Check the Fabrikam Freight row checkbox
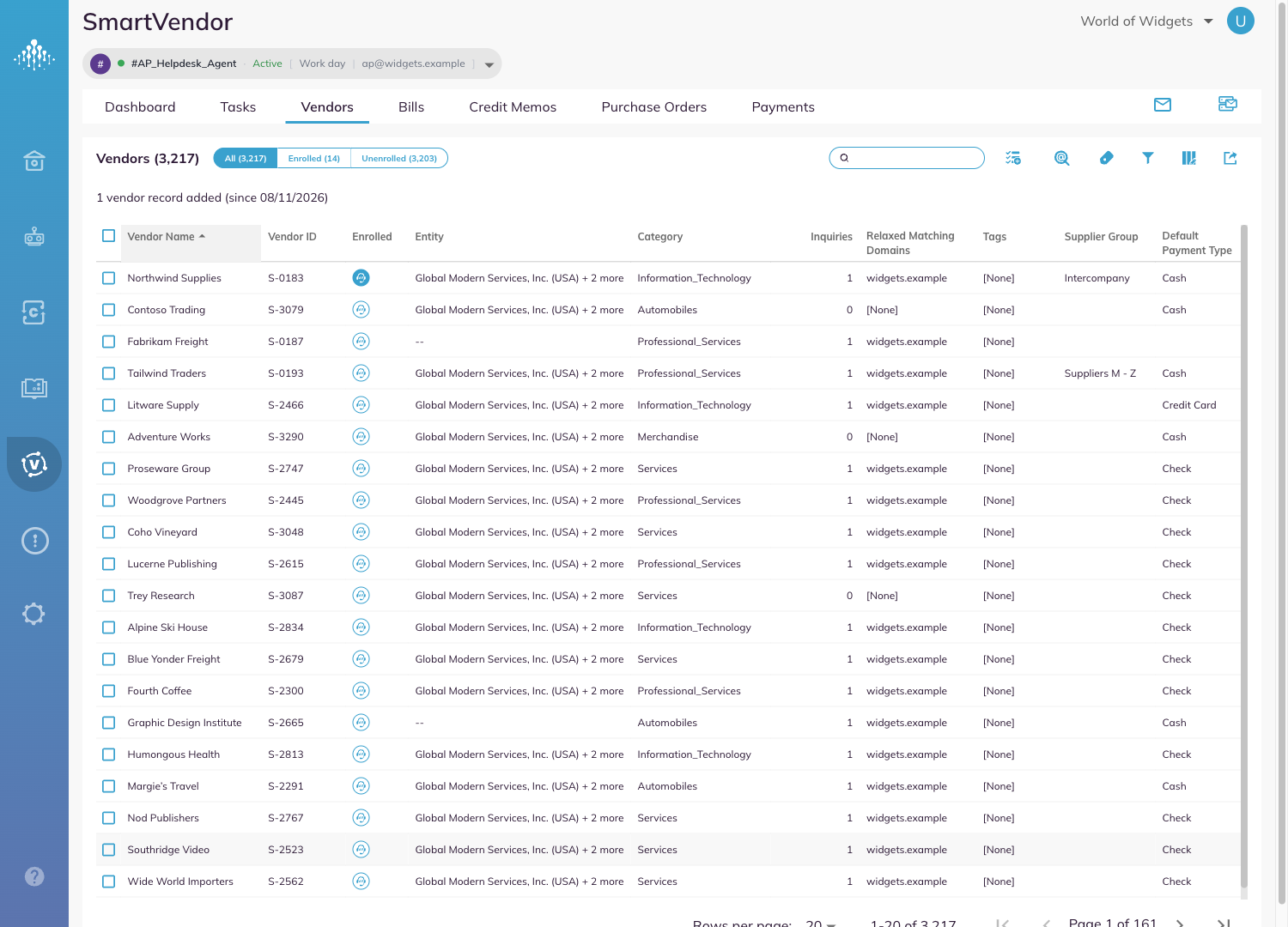 click(109, 342)
